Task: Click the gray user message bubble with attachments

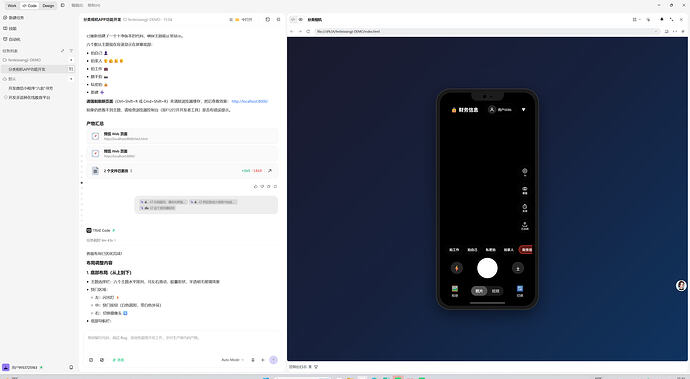Action: click(206, 205)
